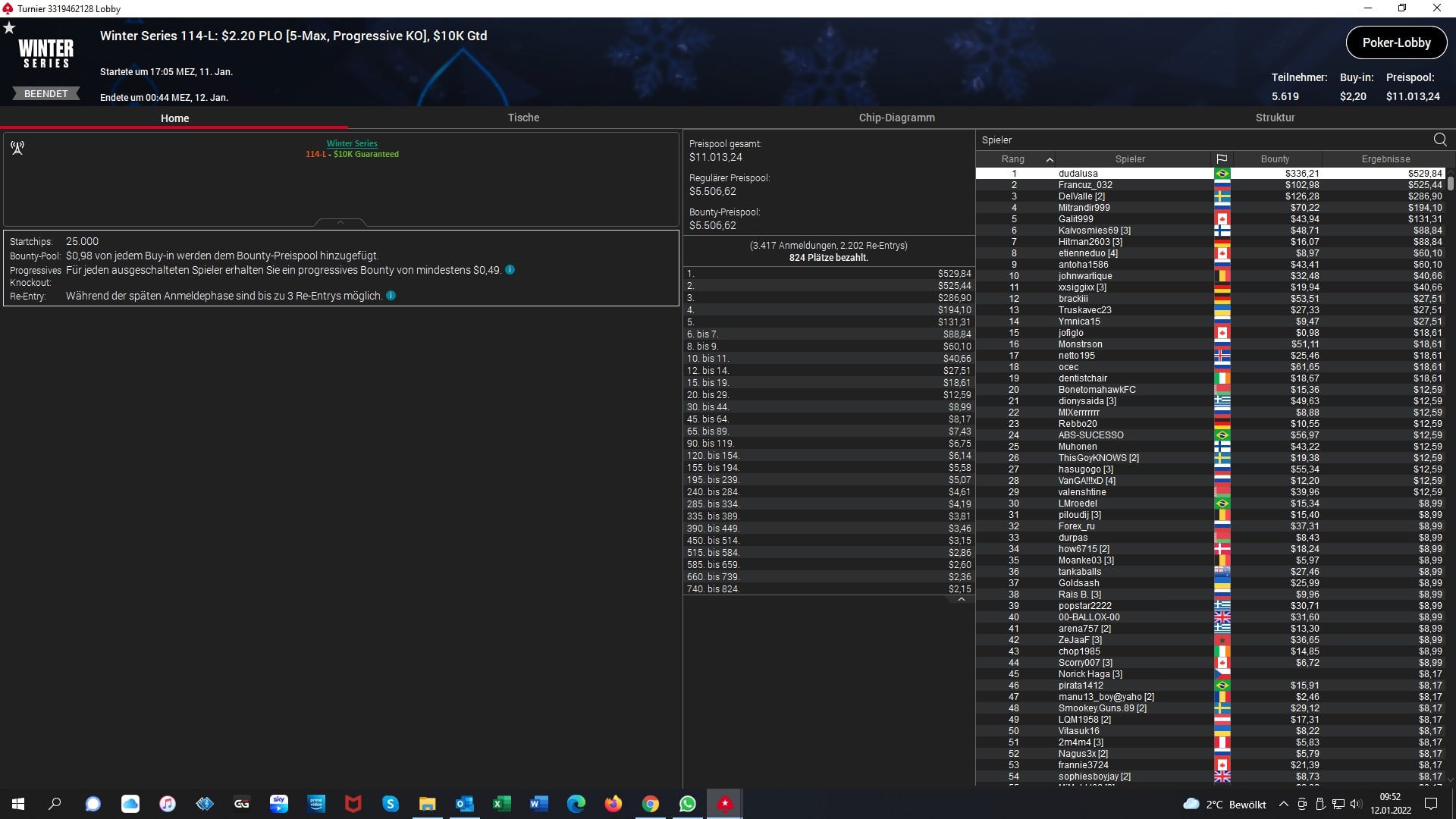Go to the Struktur tab

[1275, 118]
